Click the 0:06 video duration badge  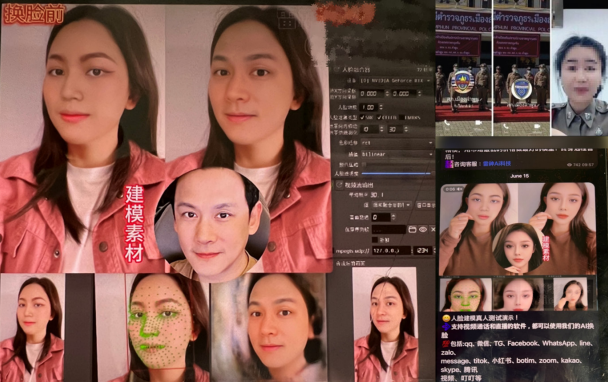tap(453, 189)
